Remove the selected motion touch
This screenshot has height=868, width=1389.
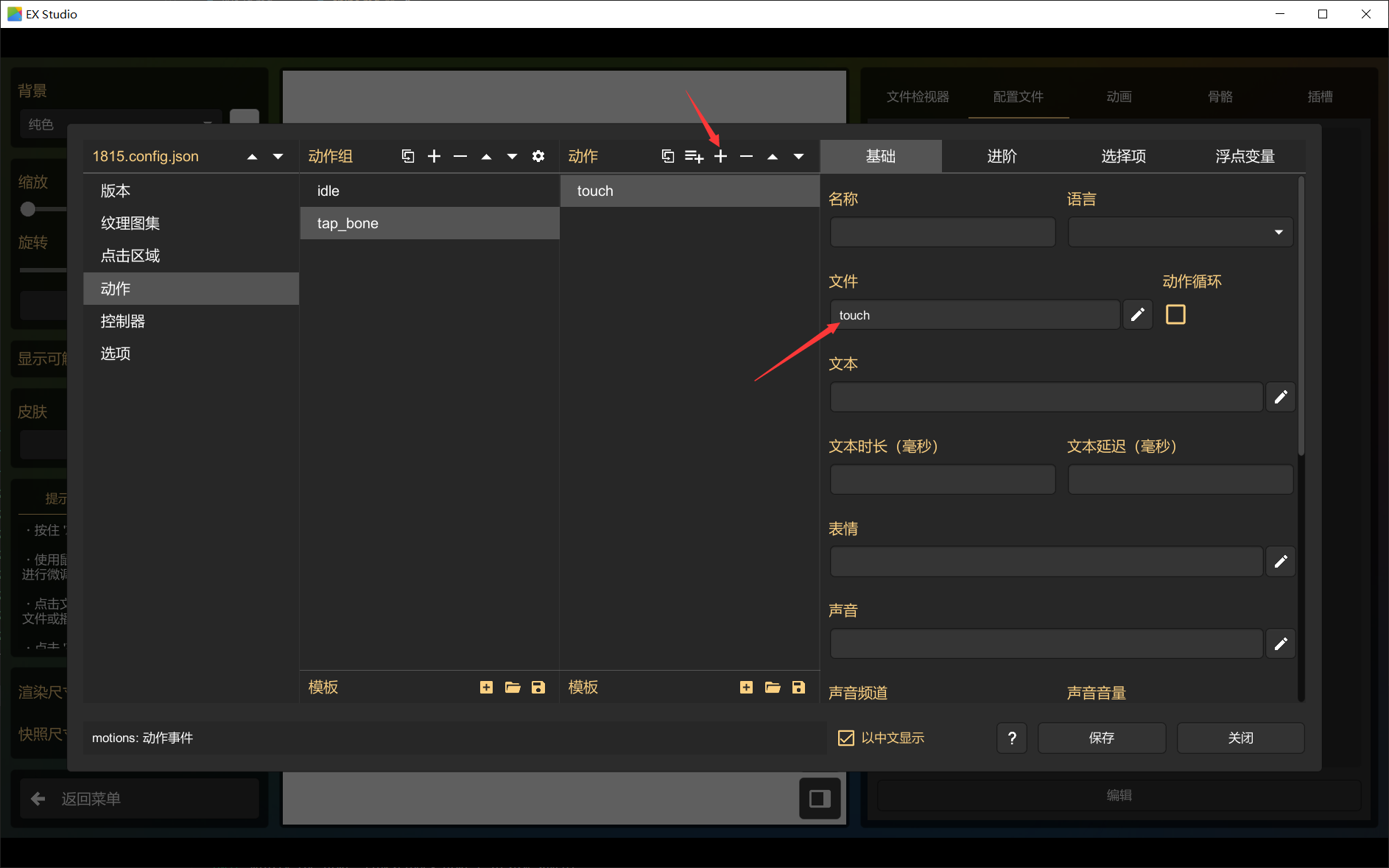(x=746, y=156)
